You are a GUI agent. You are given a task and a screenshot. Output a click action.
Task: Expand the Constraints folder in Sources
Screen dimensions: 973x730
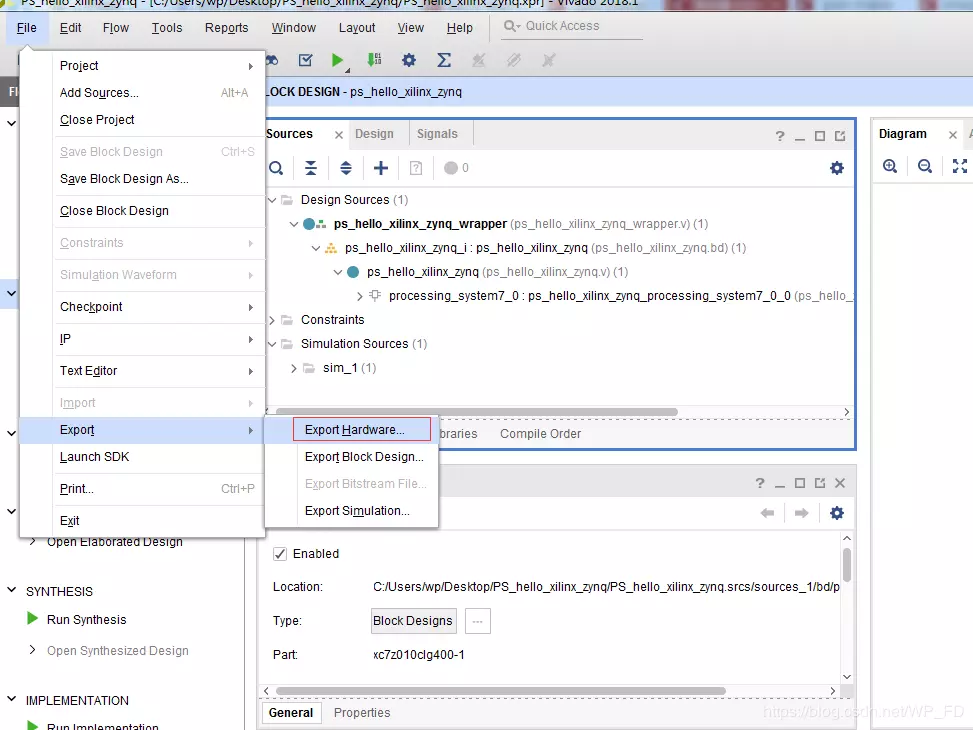pyautogui.click(x=272, y=320)
